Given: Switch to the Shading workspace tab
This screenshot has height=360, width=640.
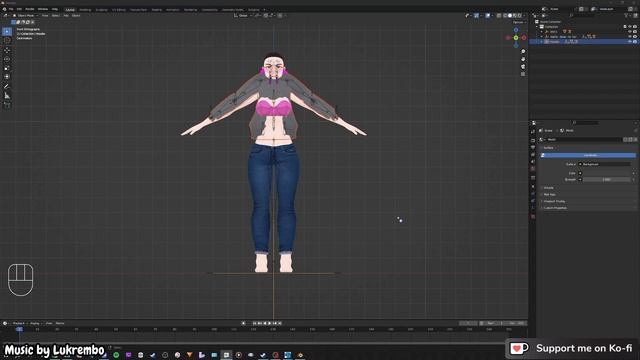Looking at the screenshot, I should (156, 9).
